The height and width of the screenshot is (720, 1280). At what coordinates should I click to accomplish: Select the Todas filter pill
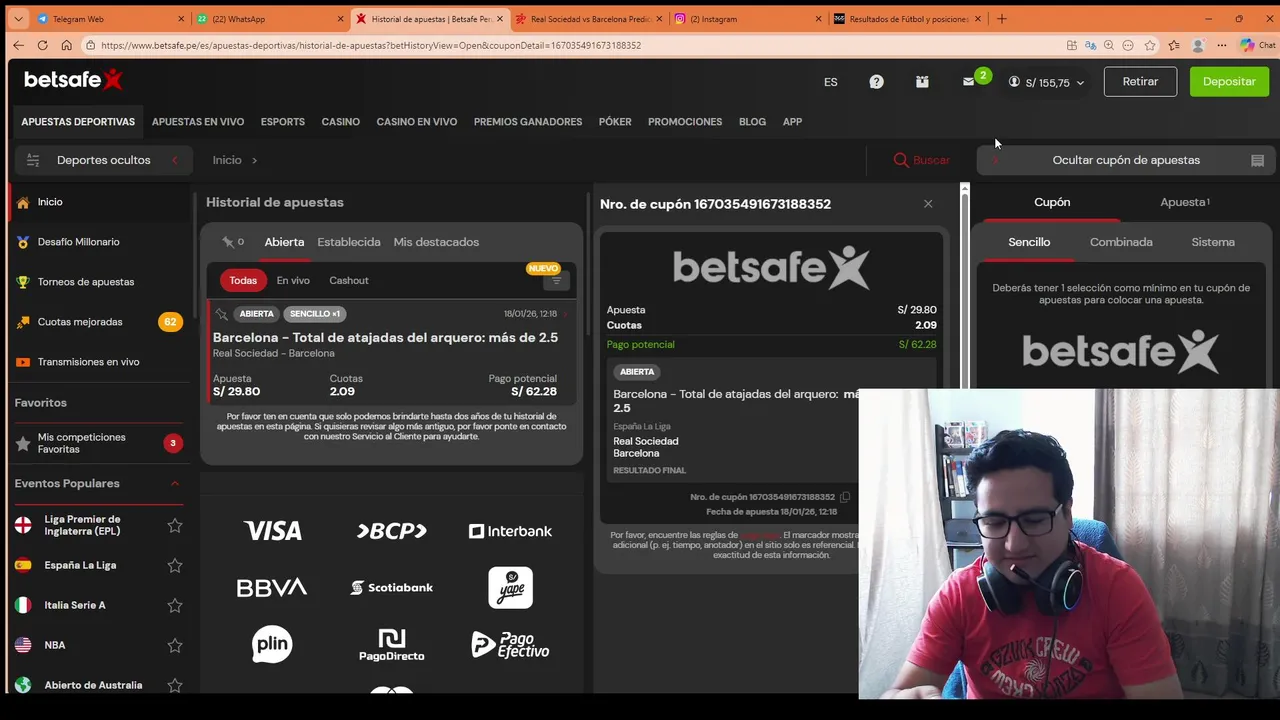tap(243, 281)
